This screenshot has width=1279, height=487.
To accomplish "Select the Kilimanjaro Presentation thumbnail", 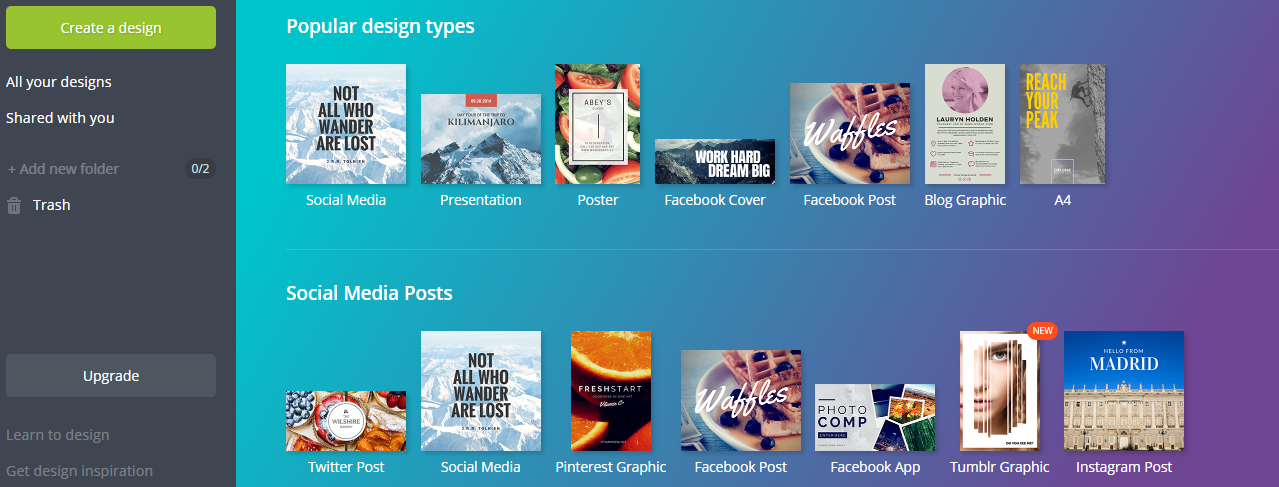I will [481, 139].
